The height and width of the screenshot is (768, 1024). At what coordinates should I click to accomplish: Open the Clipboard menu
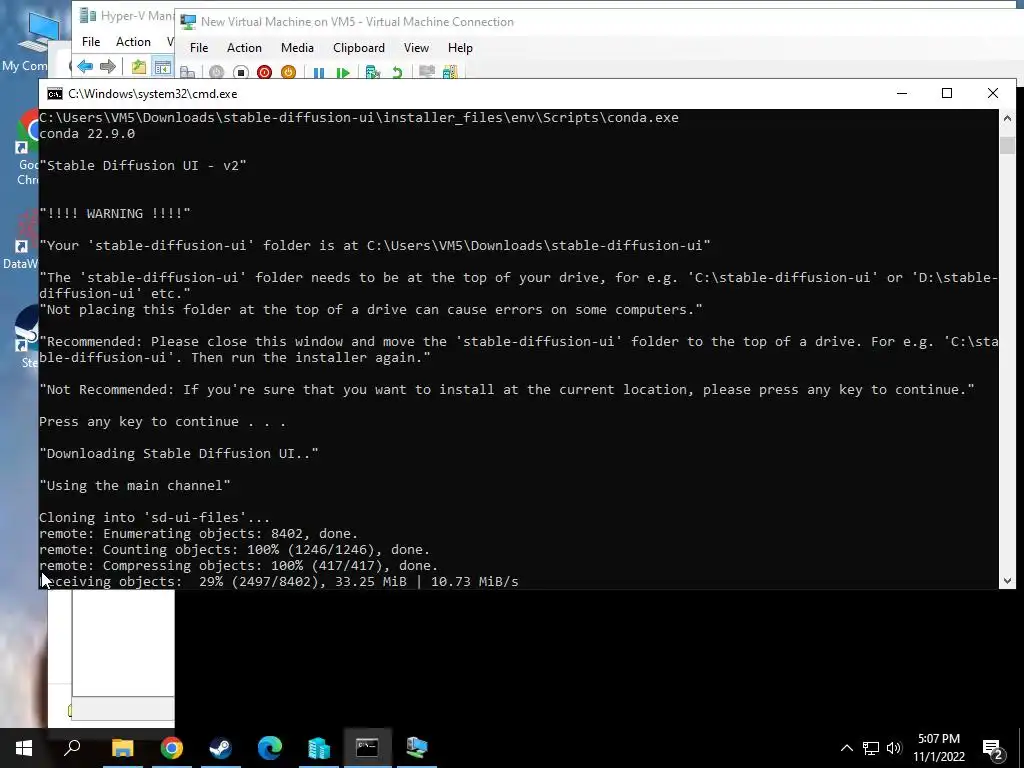[x=359, y=48]
